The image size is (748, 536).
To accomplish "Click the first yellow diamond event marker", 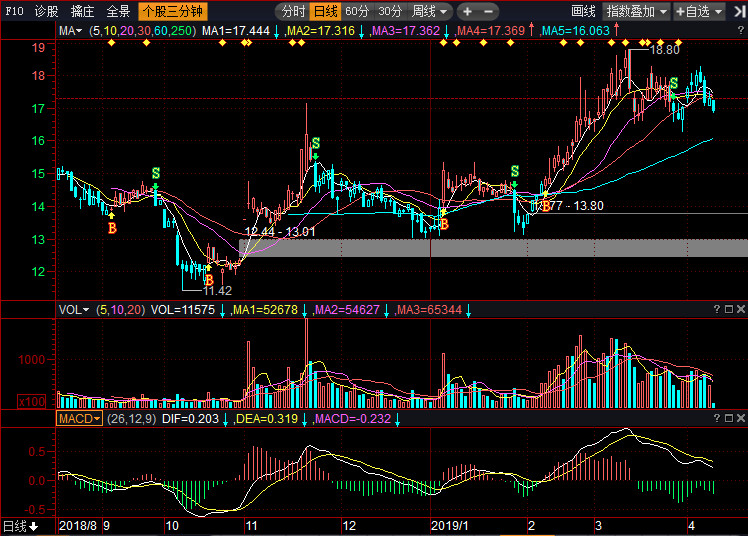I will pyautogui.click(x=111, y=43).
